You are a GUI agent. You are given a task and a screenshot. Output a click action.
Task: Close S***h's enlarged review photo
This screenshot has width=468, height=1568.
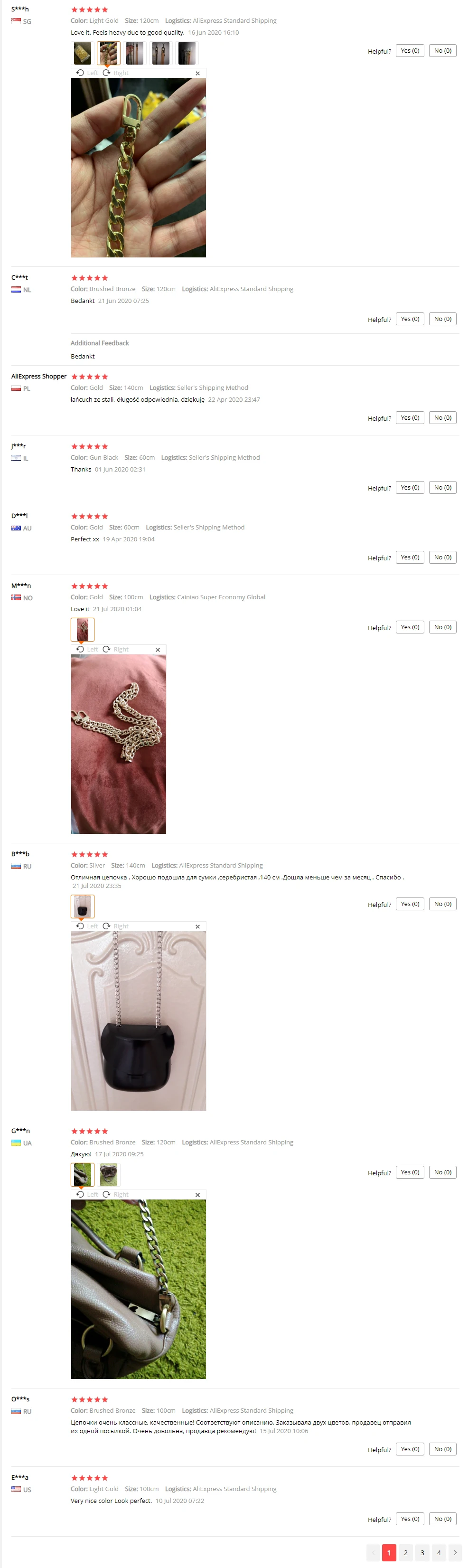(197, 73)
